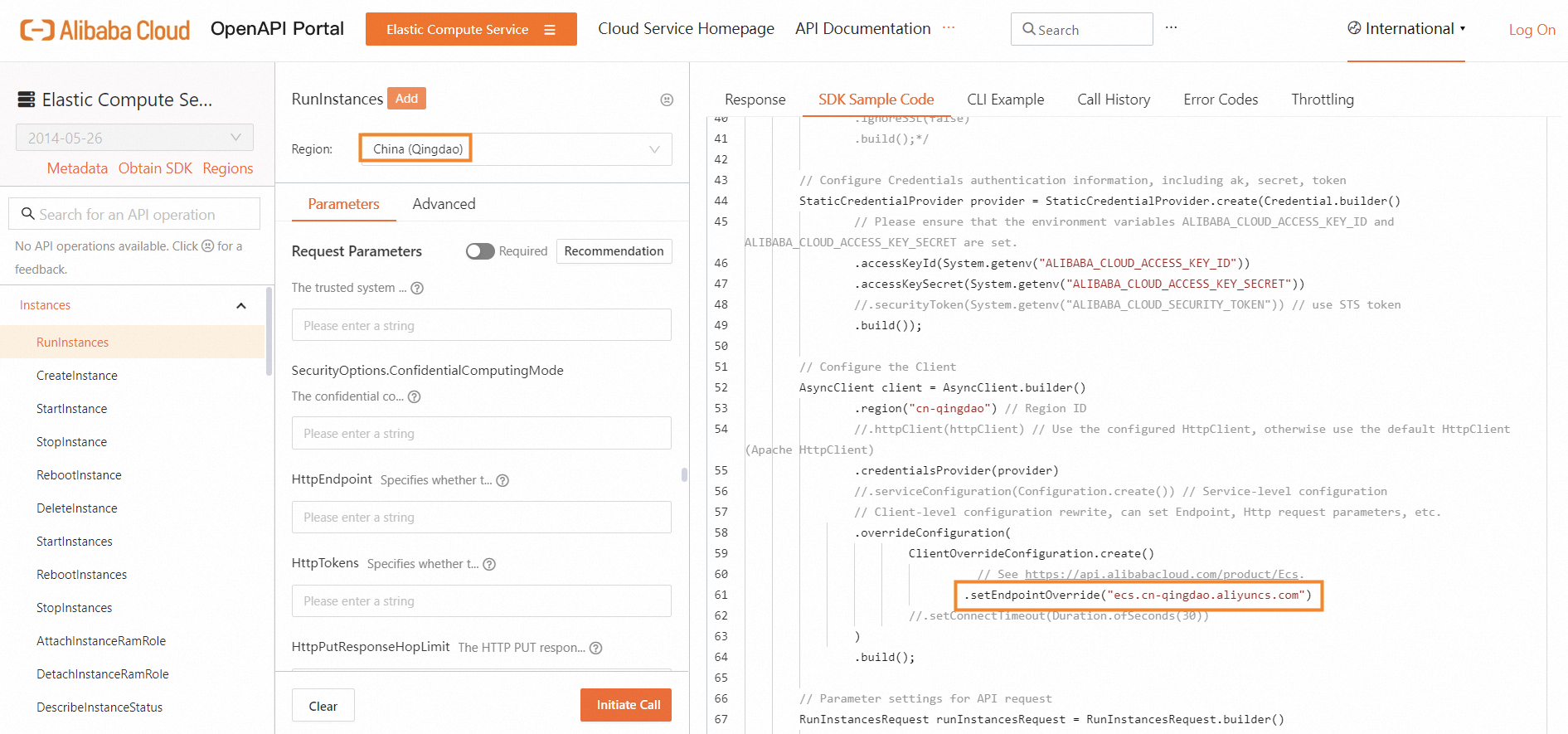Go to Cloud Service Homepage
This screenshot has height=734, width=1568.
tap(686, 29)
